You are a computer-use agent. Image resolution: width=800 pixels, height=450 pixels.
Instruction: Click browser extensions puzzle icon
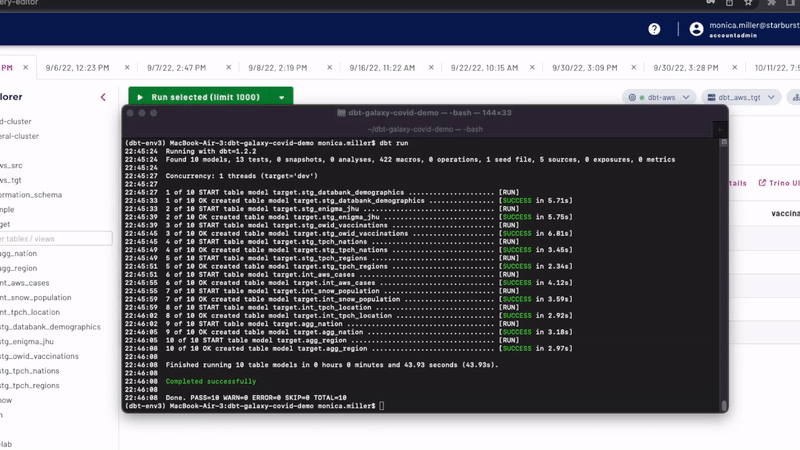coord(771,3)
